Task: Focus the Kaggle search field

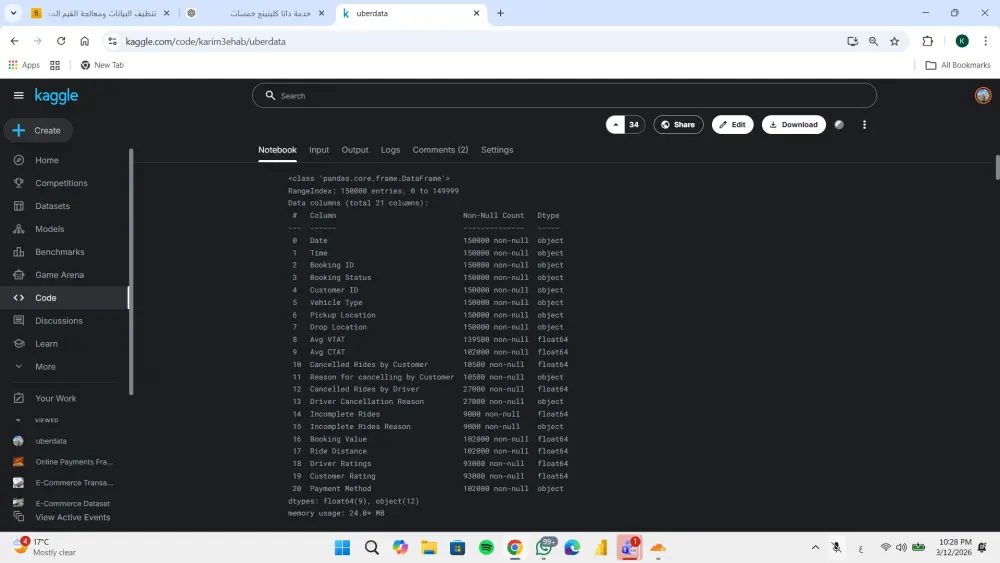Action: point(564,96)
